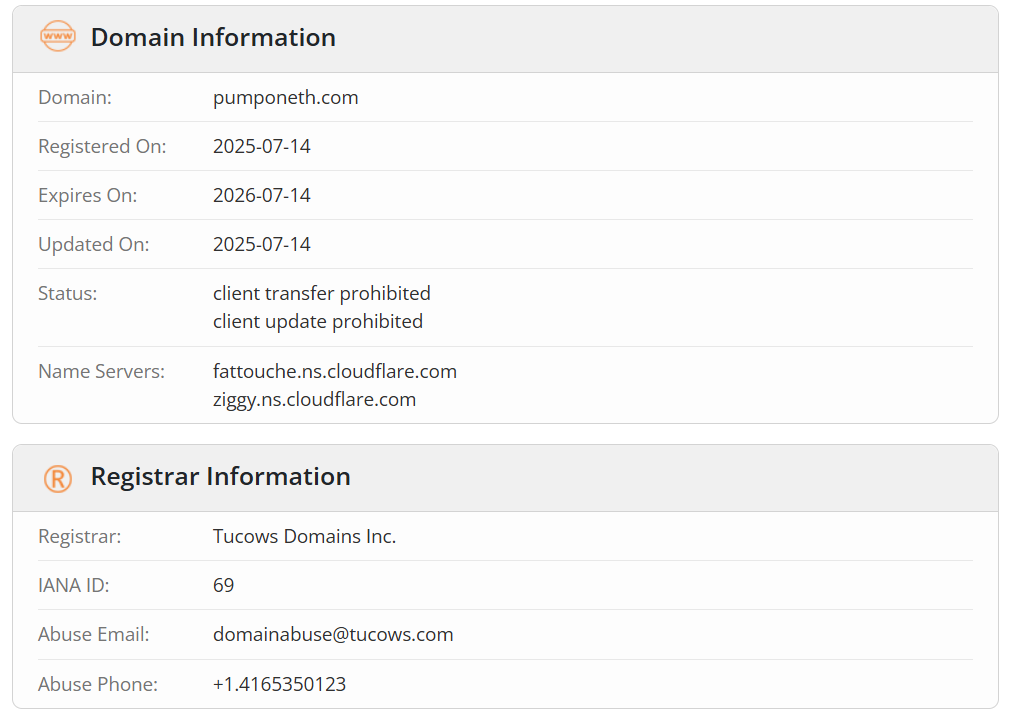1010x715 pixels.
Task: Click abuse phone +1.4165350123
Action: pos(280,684)
